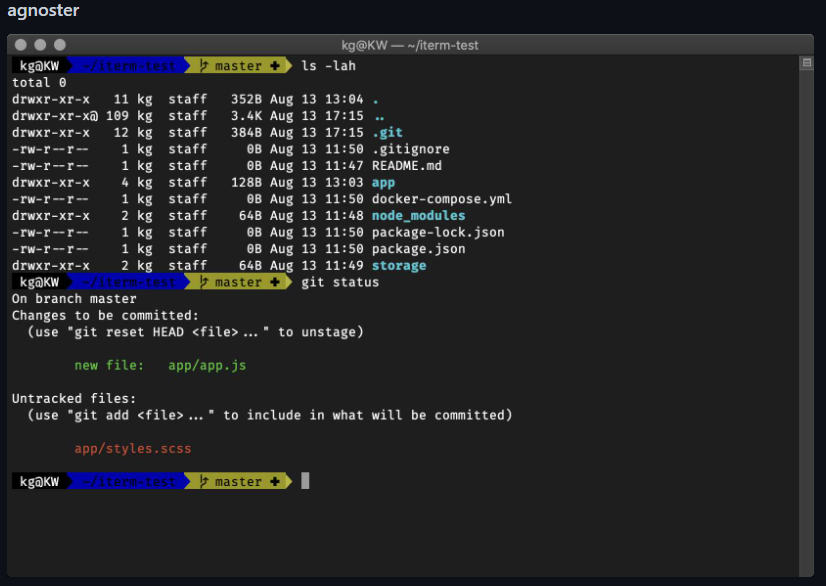The width and height of the screenshot is (826, 586).
Task: Click the '352B' size in the '.' row
Action: tap(246, 100)
